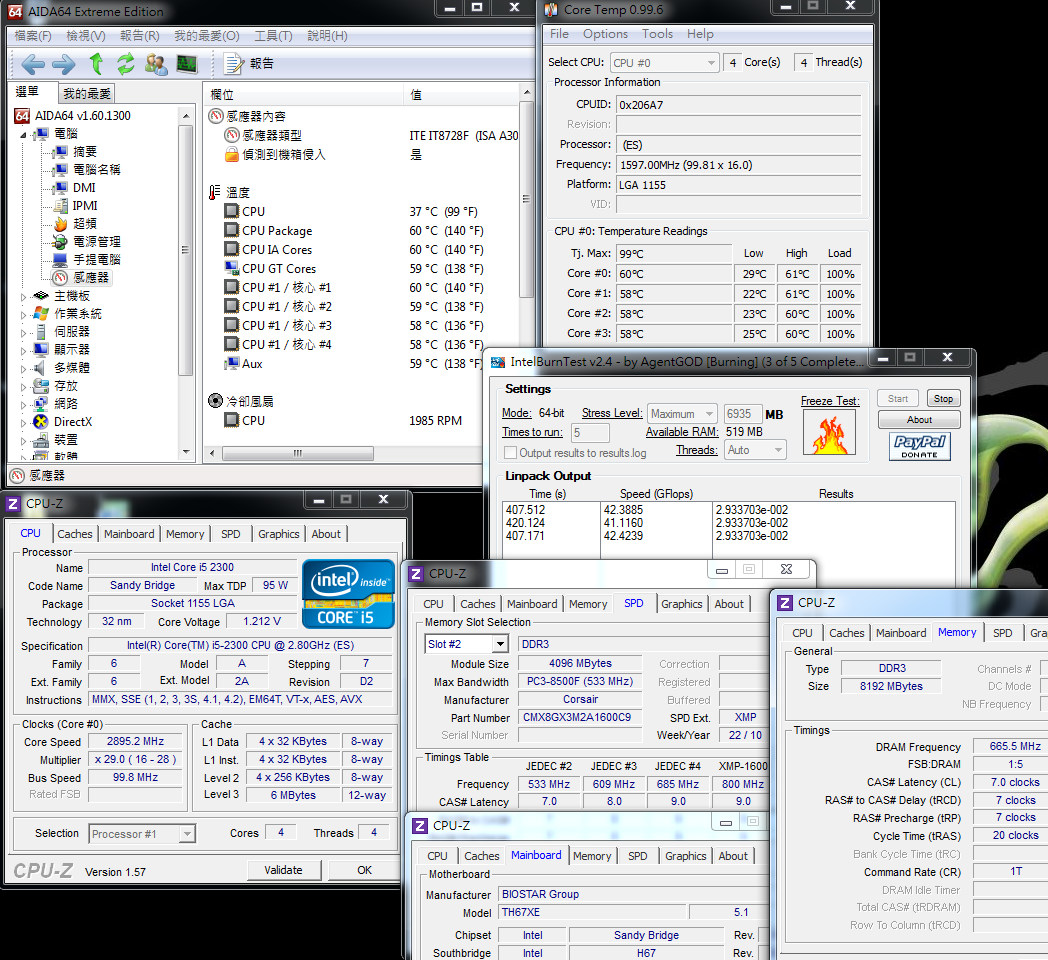The image size is (1048, 960).
Task: Click the Start button in IntelBurnTest
Action: point(898,398)
